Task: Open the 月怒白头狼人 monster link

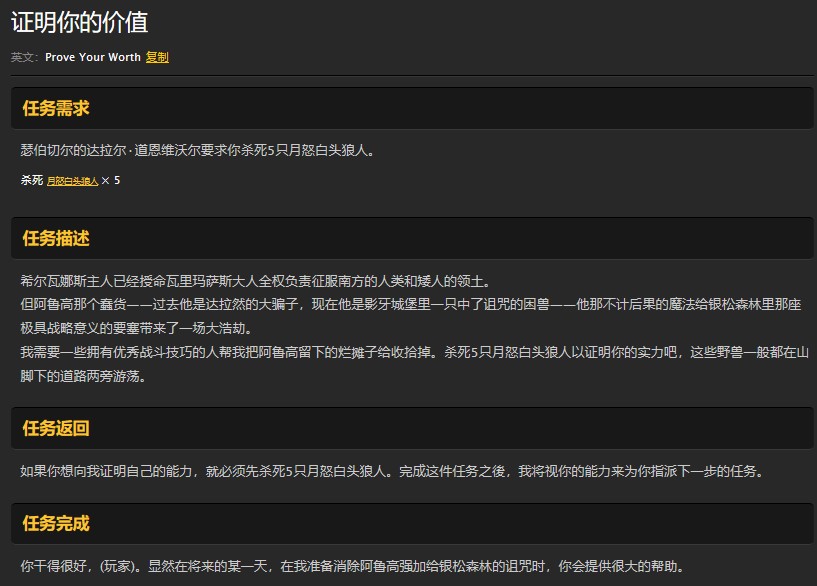Action: (71, 182)
